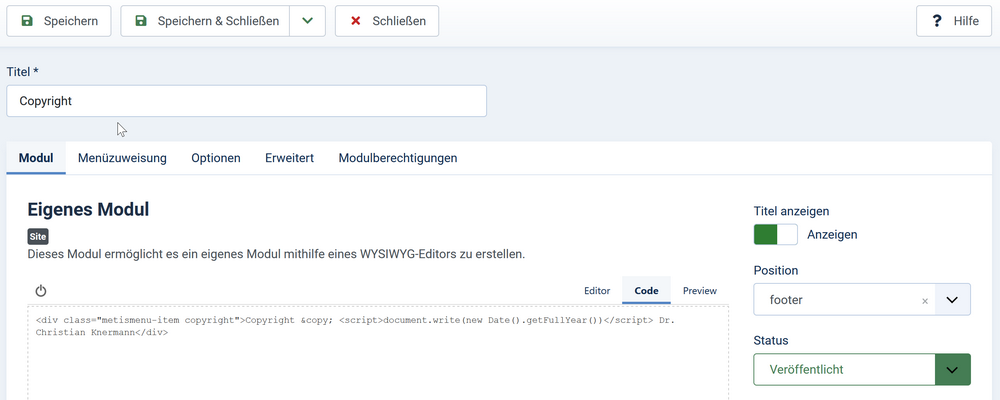Click the Speichern save button

tap(59, 21)
